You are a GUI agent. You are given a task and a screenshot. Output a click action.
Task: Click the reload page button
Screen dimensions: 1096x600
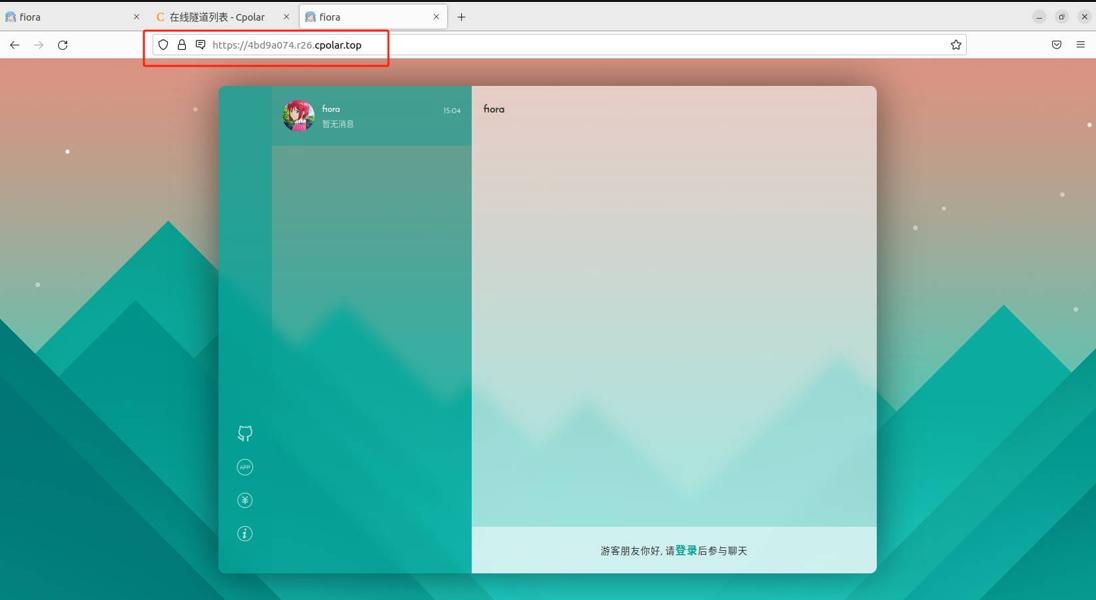point(63,45)
